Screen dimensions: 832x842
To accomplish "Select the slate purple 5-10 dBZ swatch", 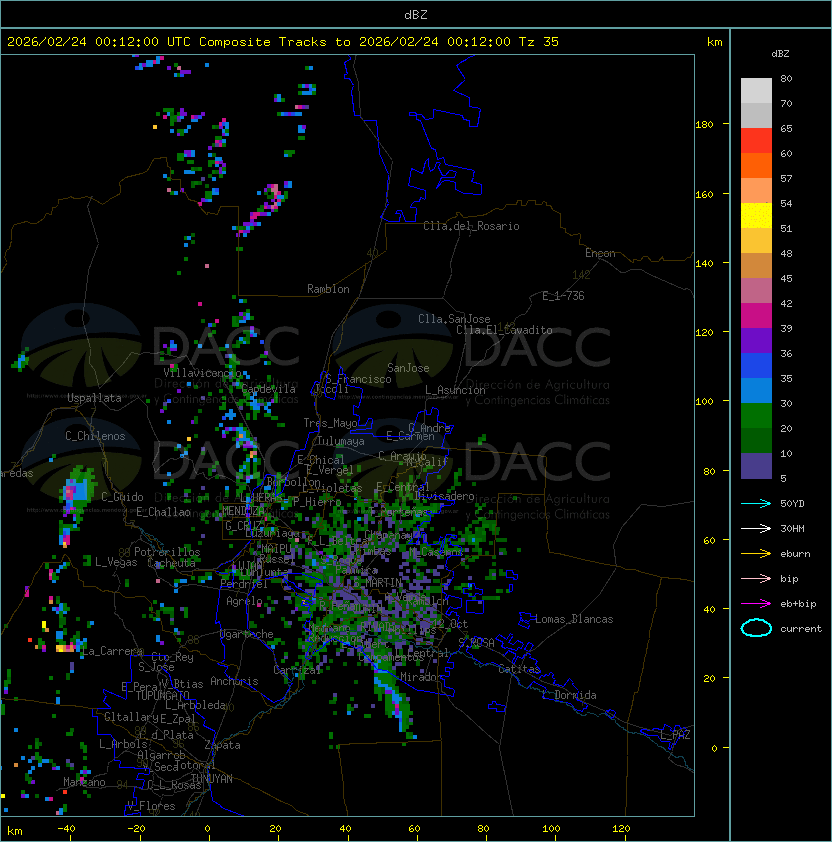I will 756,466.
